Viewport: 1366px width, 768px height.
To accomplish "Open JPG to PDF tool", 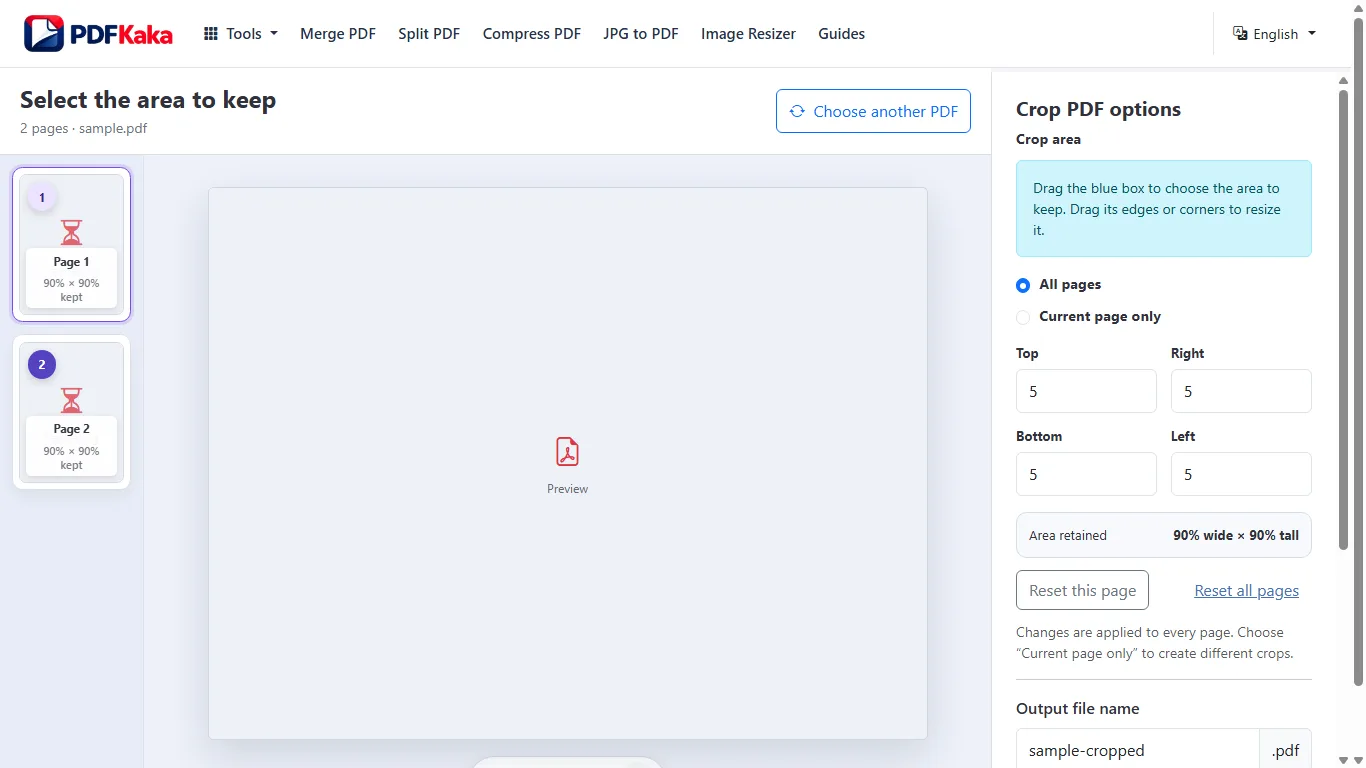I will point(641,34).
